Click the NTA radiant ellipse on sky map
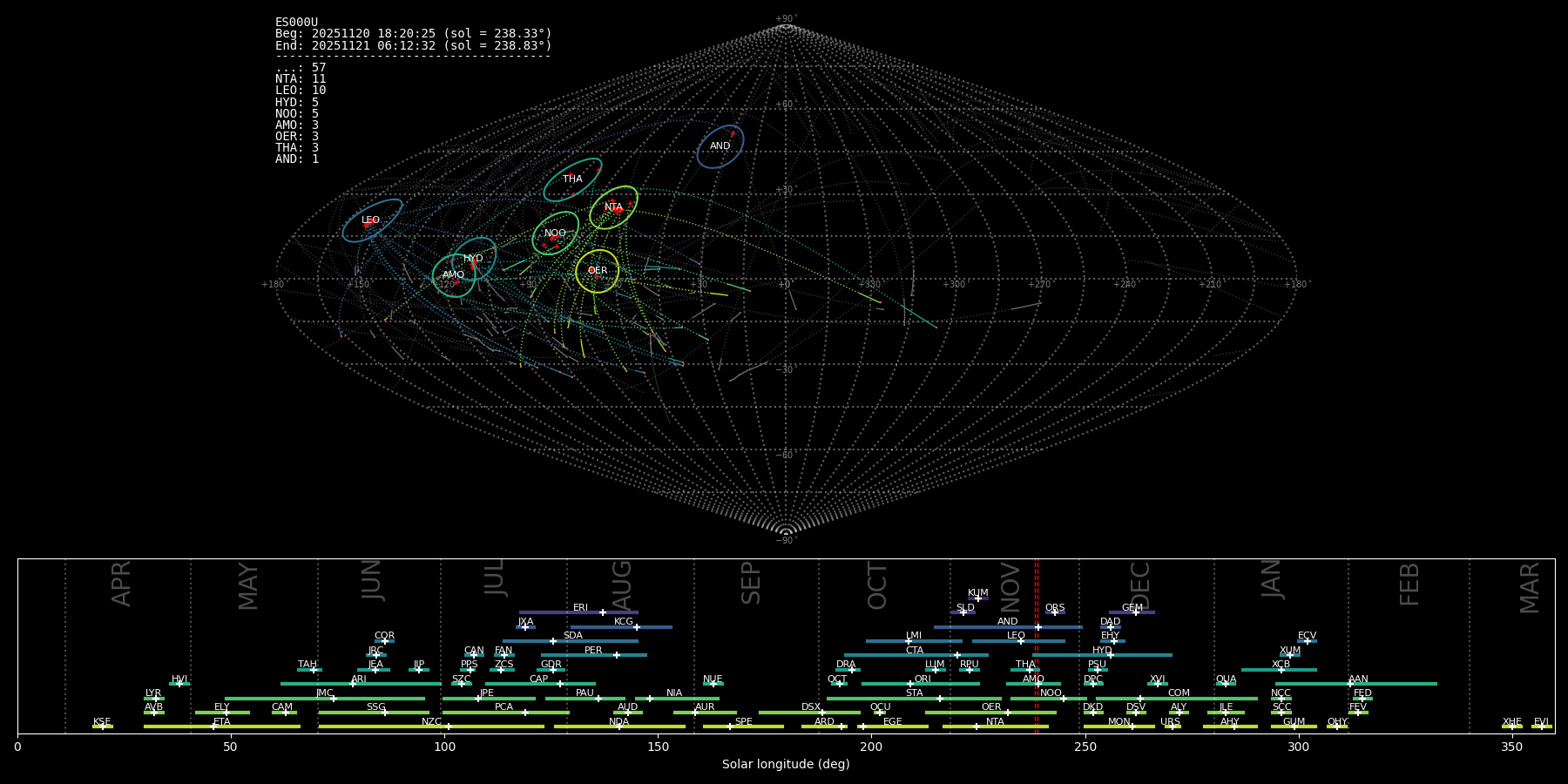Image resolution: width=1568 pixels, height=784 pixels. pos(613,207)
